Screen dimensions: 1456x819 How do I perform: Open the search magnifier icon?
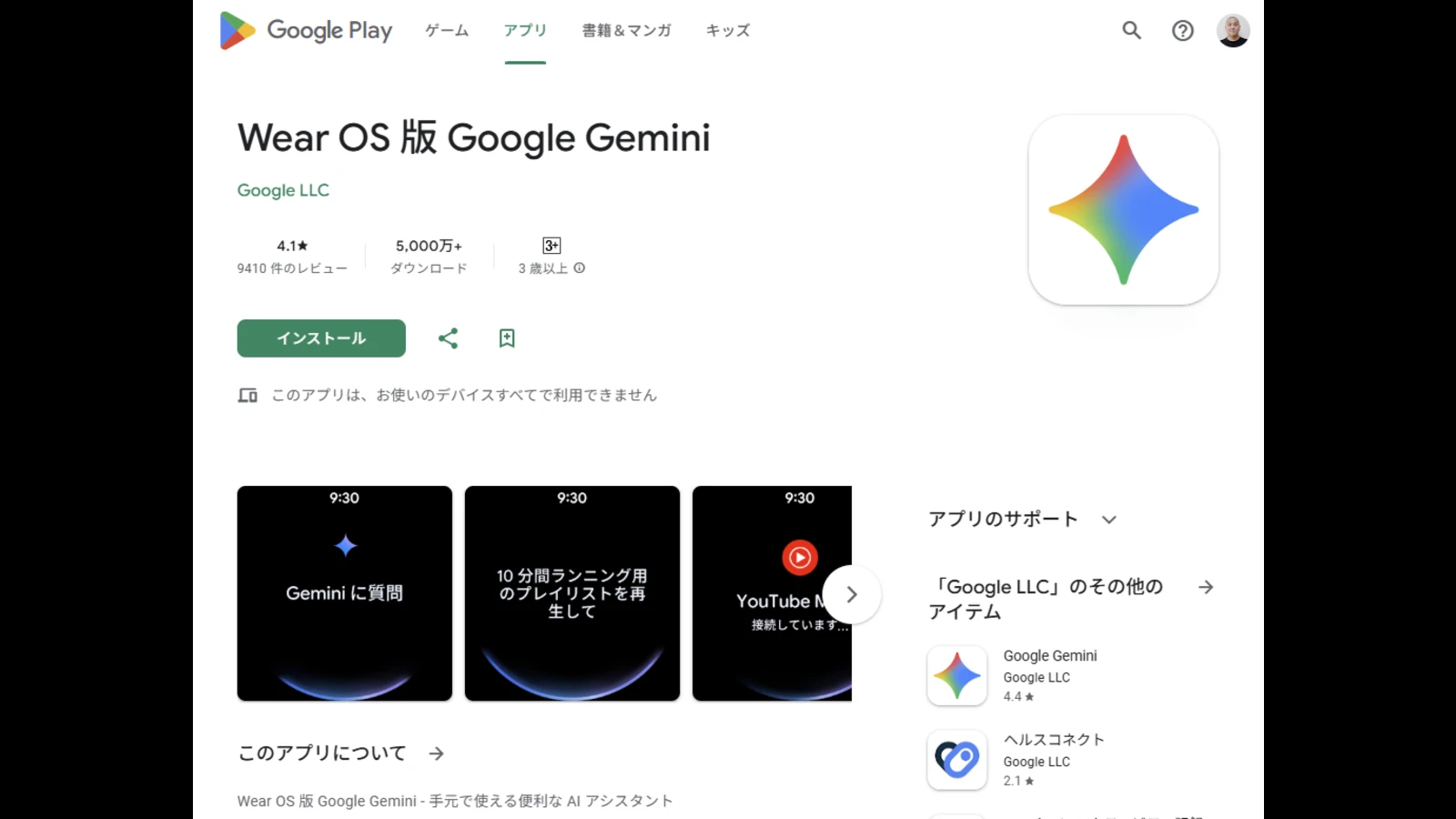pos(1131,30)
